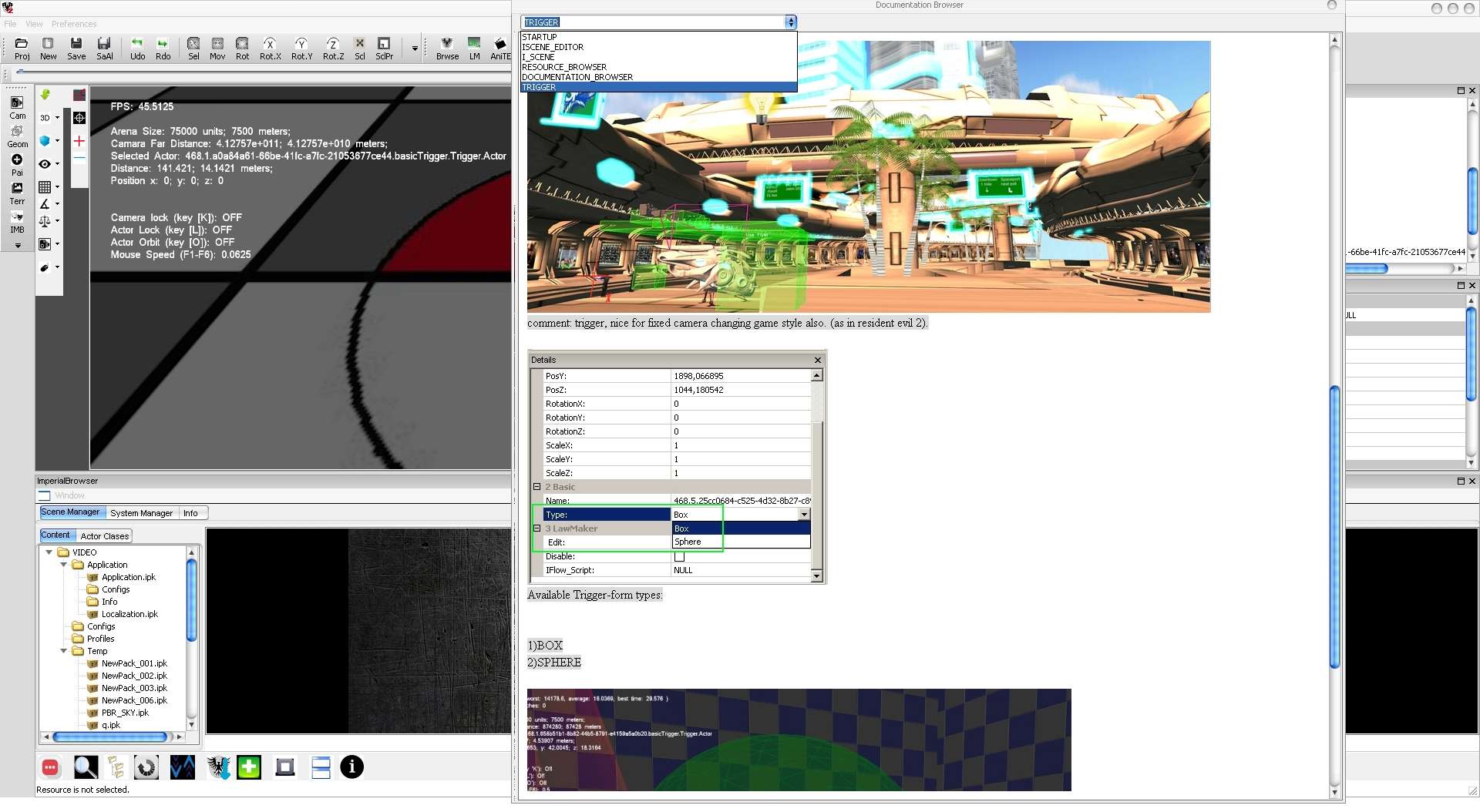Choose STARTUP from the topic list

coord(658,37)
